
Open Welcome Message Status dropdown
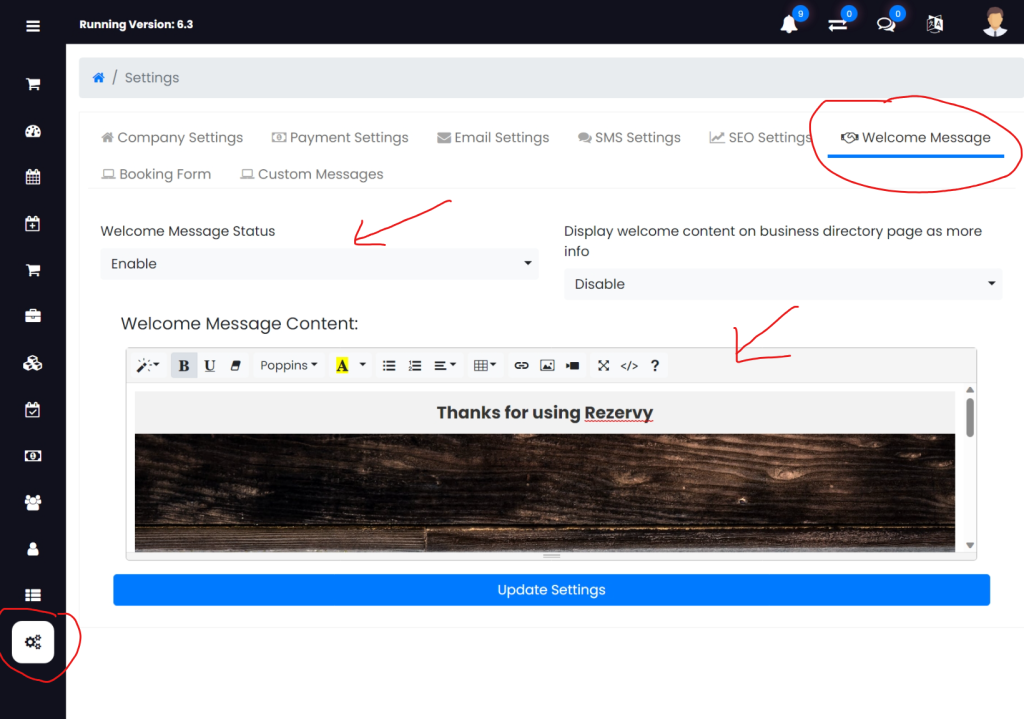[x=319, y=264]
